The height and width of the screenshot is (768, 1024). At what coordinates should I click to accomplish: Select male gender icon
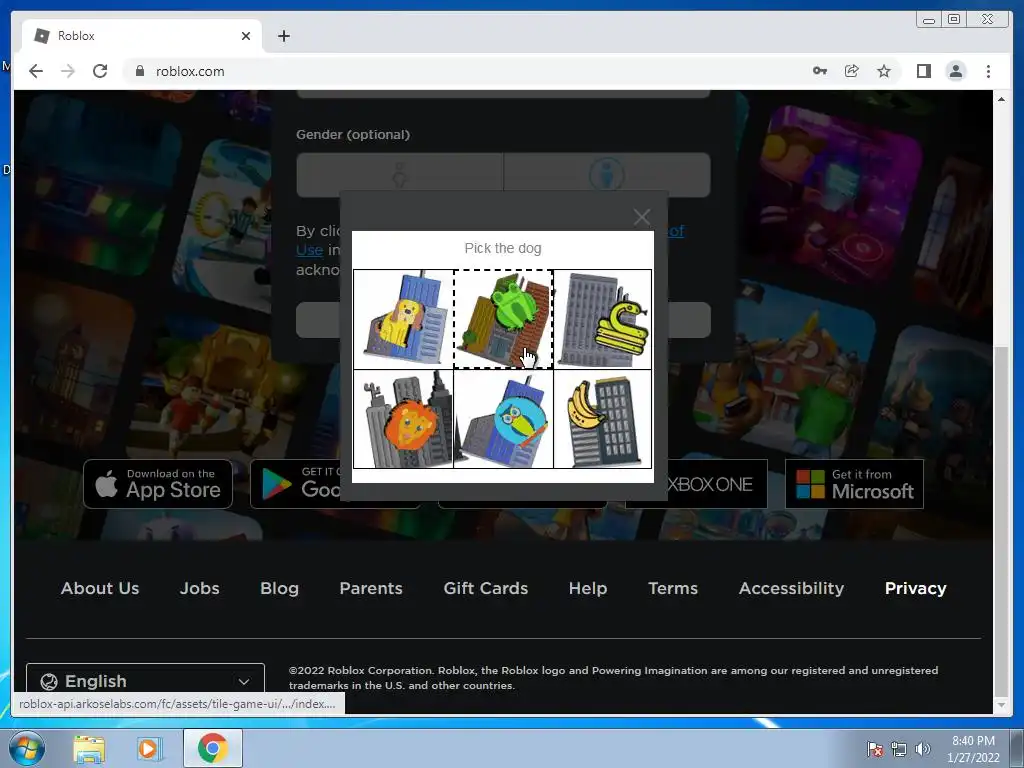607,175
